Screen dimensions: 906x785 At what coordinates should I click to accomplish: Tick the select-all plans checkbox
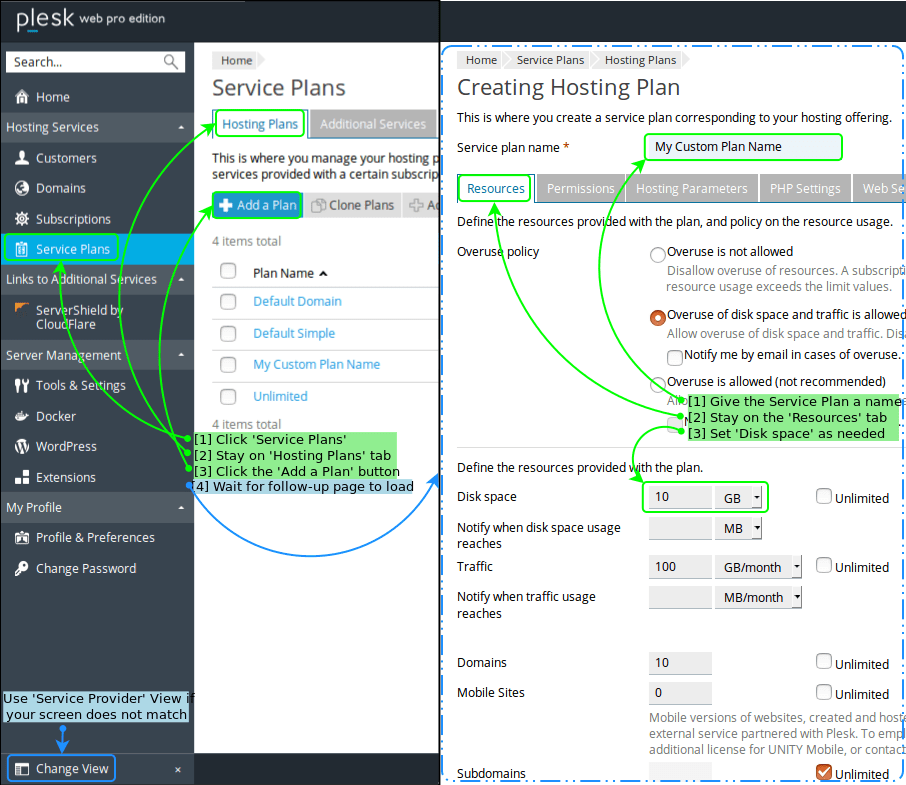point(228,271)
